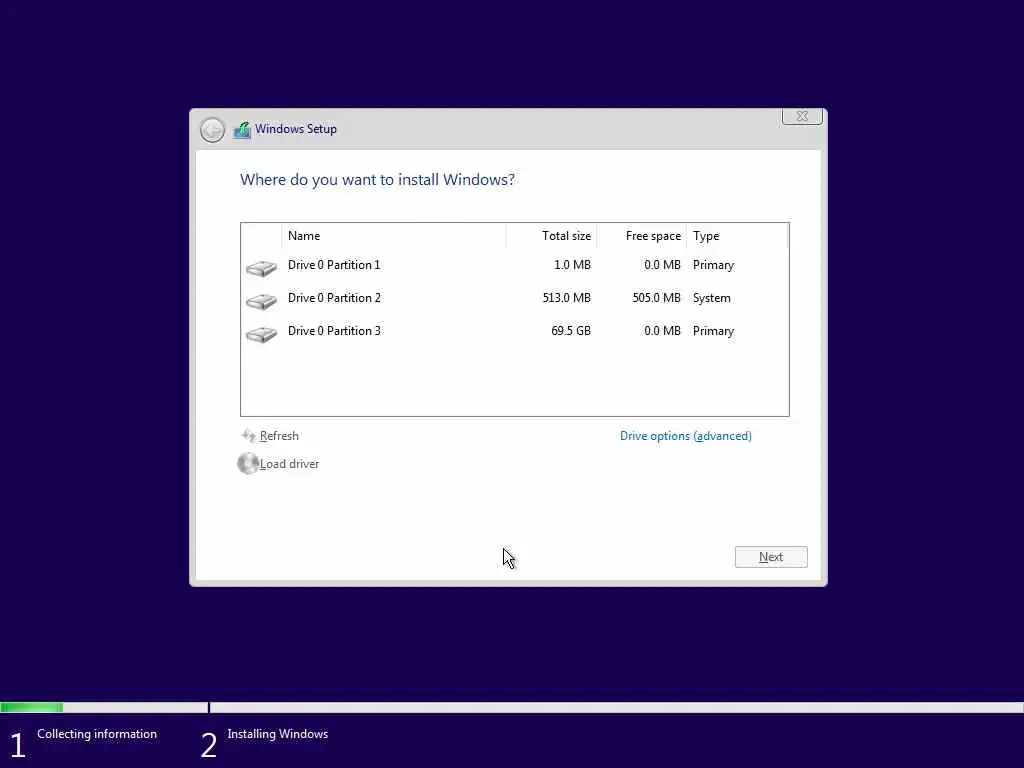Click the Load driver disc icon

[248, 464]
